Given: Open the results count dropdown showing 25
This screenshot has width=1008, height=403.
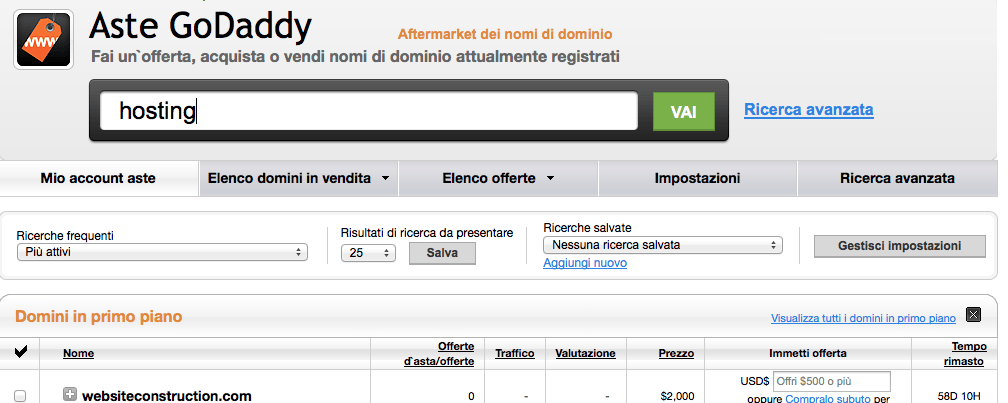Looking at the screenshot, I should pyautogui.click(x=368, y=253).
